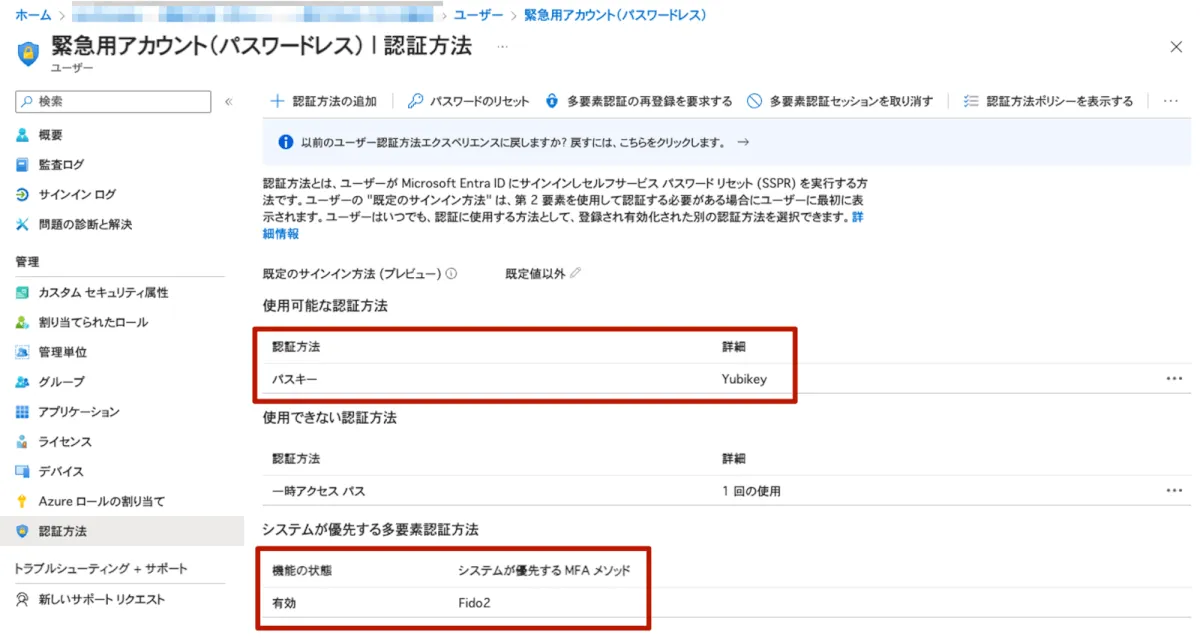Click the 割り当てられたロール icon
1200x641 pixels.
point(22,322)
